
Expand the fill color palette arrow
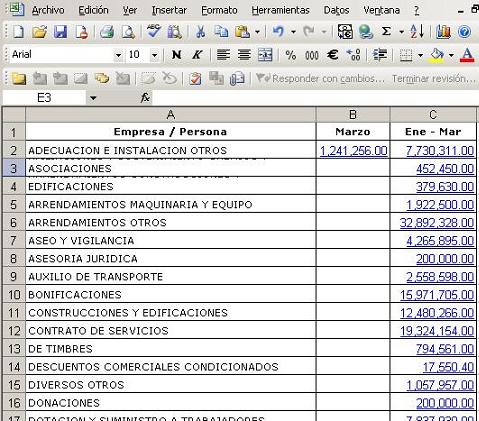[451, 55]
